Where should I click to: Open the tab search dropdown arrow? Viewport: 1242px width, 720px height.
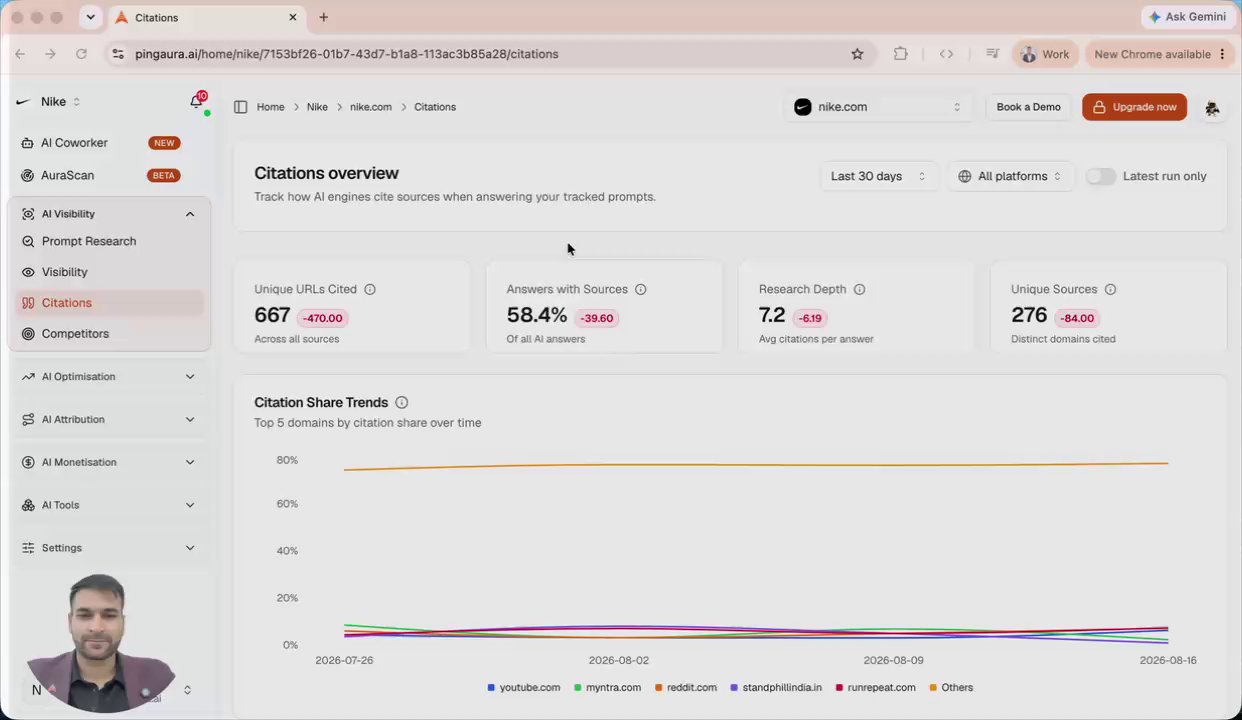coord(91,17)
